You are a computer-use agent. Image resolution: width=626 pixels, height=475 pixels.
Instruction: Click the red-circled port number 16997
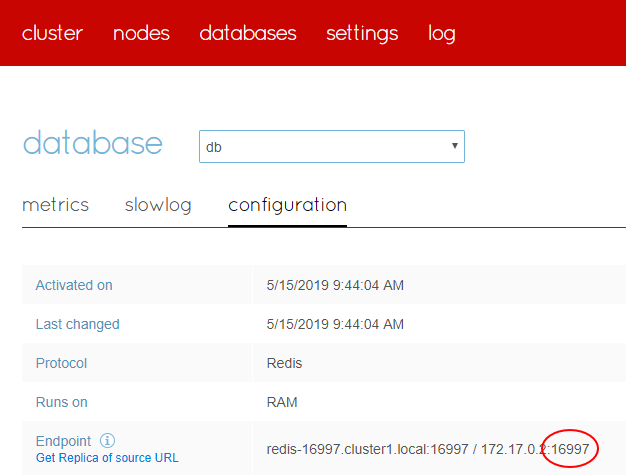coord(570,449)
